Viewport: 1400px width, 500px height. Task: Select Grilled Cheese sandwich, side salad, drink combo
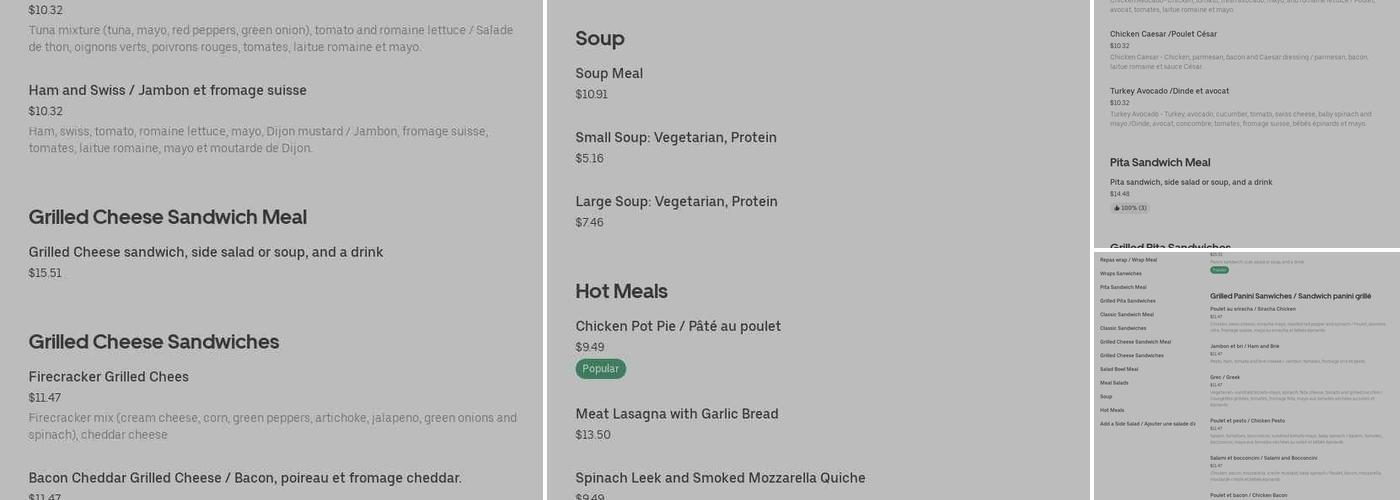click(x=205, y=252)
